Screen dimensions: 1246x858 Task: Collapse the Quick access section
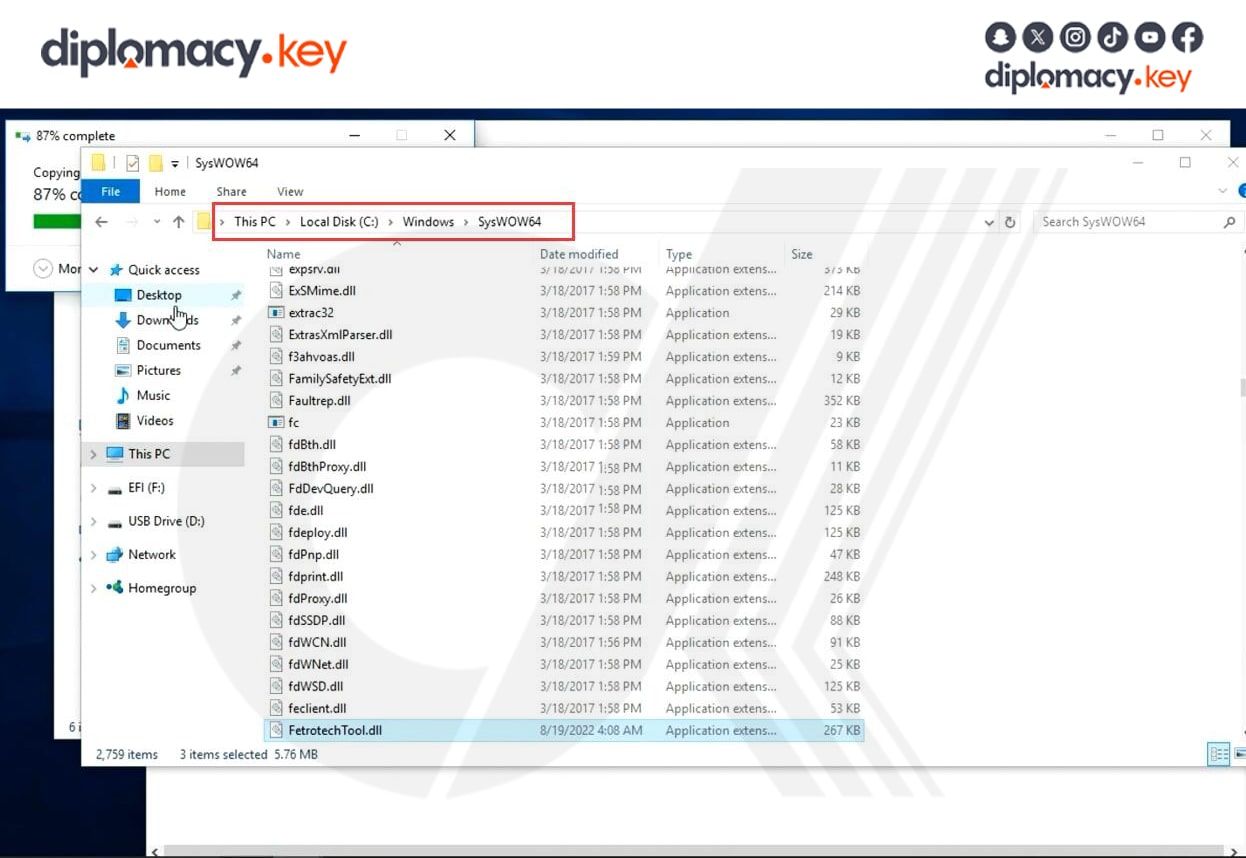pyautogui.click(x=91, y=270)
